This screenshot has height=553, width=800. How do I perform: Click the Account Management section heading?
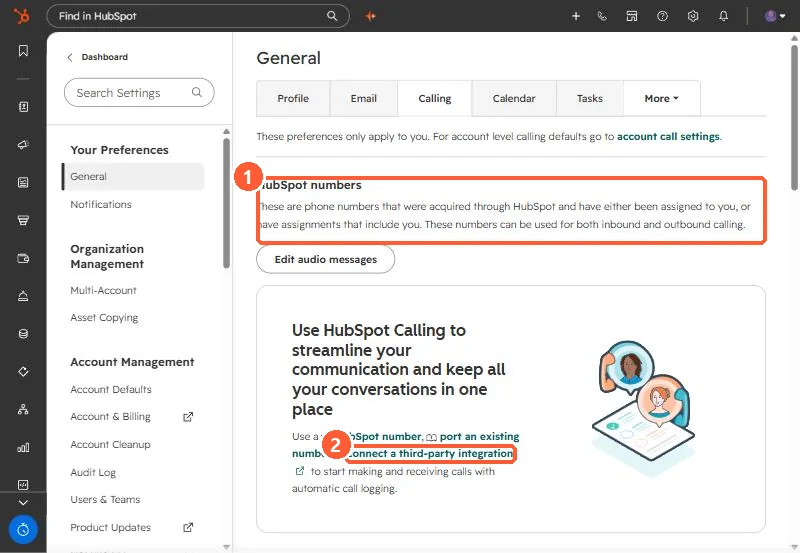(132, 362)
